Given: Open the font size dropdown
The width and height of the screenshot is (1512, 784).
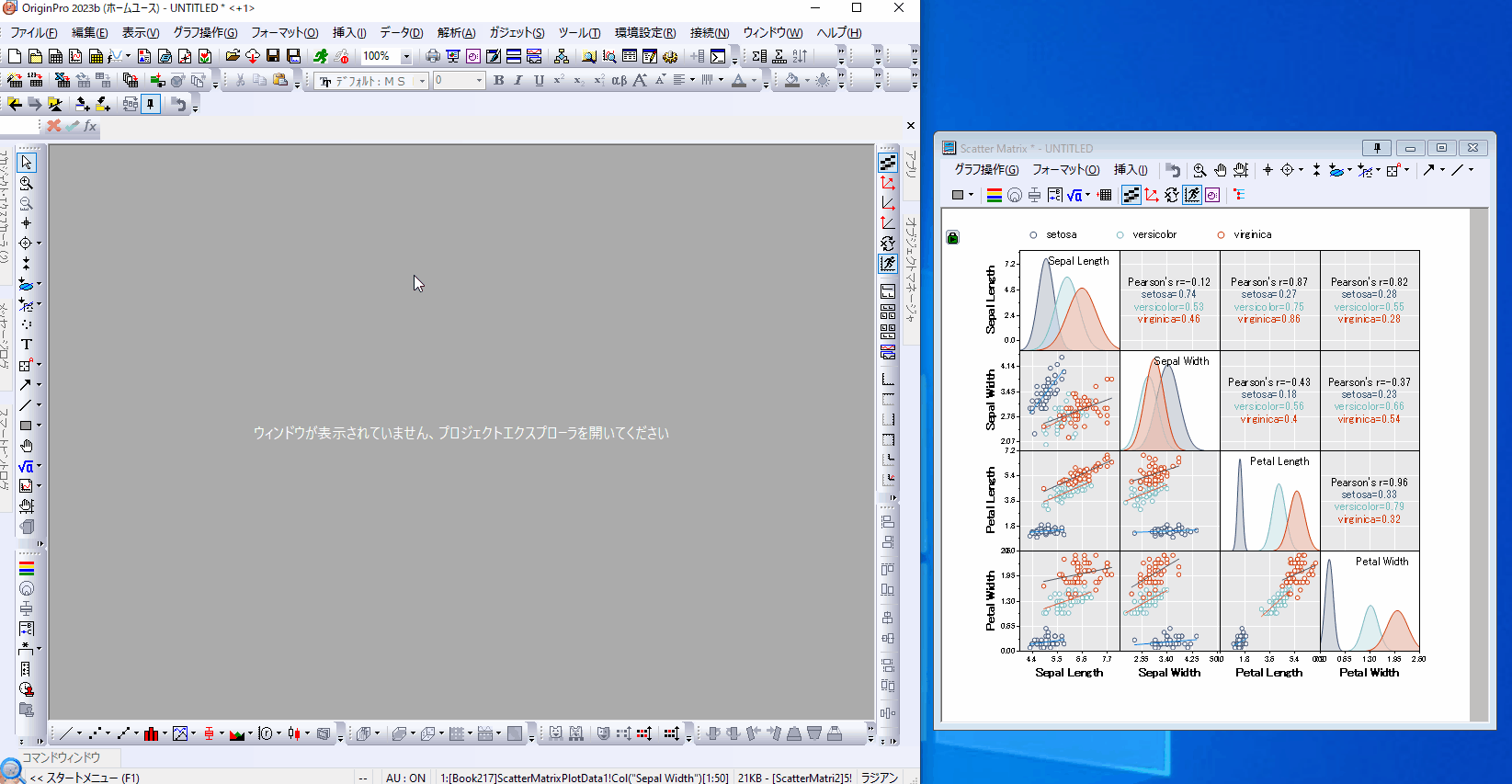Looking at the screenshot, I should pos(479,81).
